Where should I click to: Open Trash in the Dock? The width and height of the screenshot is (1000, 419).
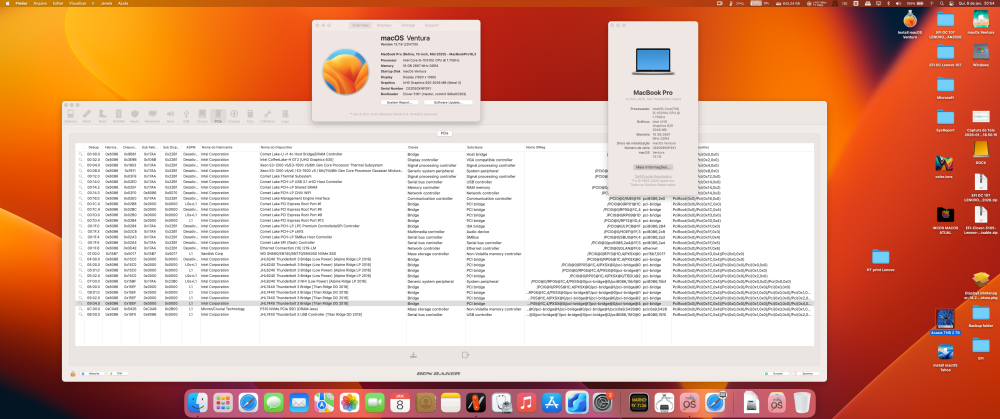[802, 403]
